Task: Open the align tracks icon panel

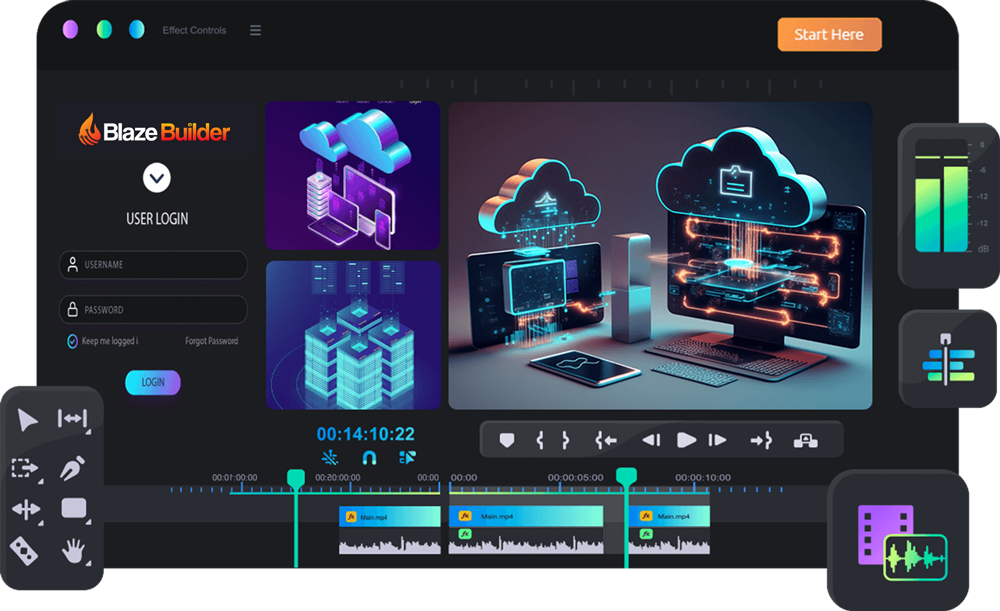Action: coord(948,358)
